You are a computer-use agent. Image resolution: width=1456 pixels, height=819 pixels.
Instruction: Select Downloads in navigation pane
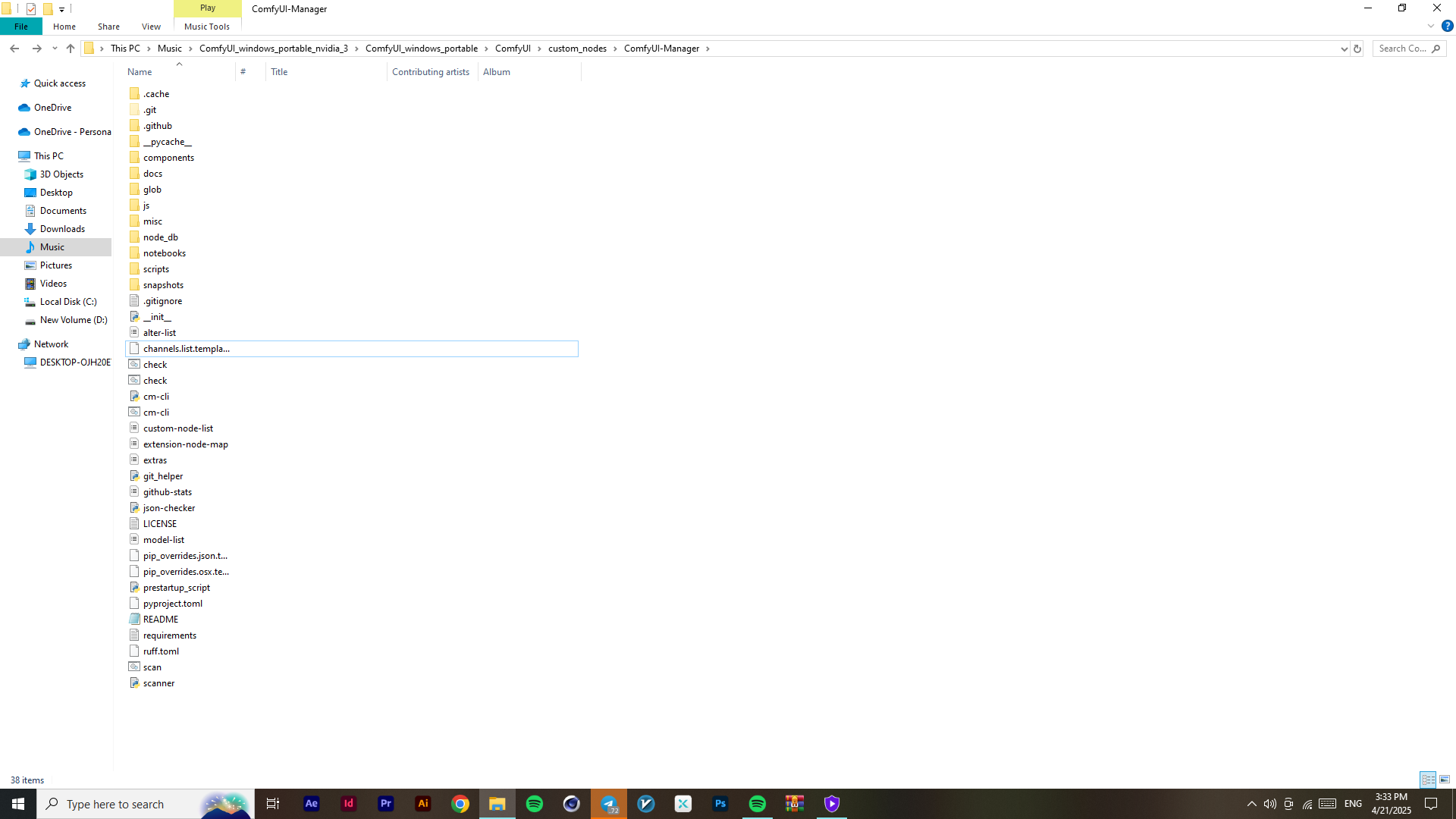62,229
